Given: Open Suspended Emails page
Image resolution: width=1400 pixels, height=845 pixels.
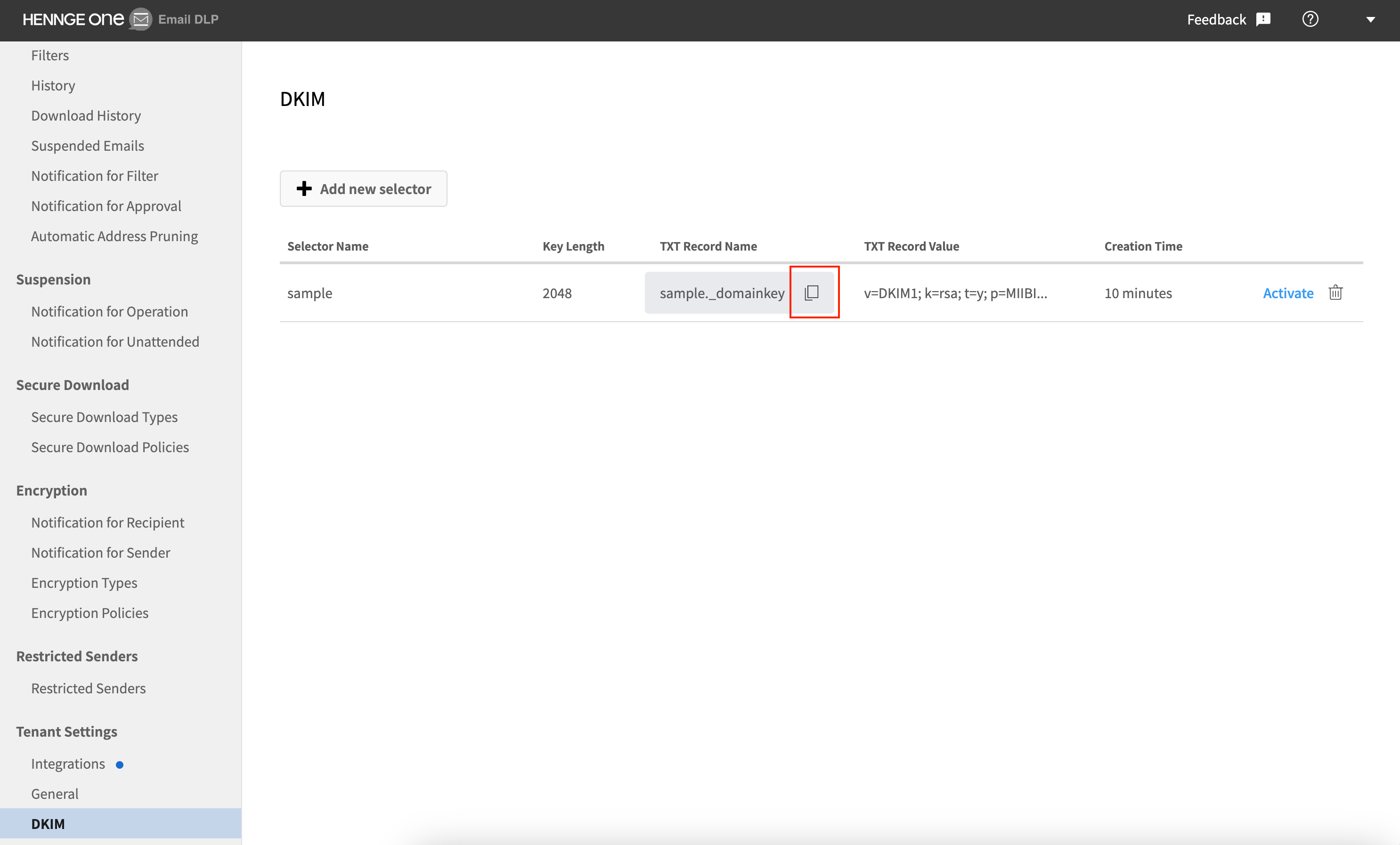Looking at the screenshot, I should pos(88,146).
